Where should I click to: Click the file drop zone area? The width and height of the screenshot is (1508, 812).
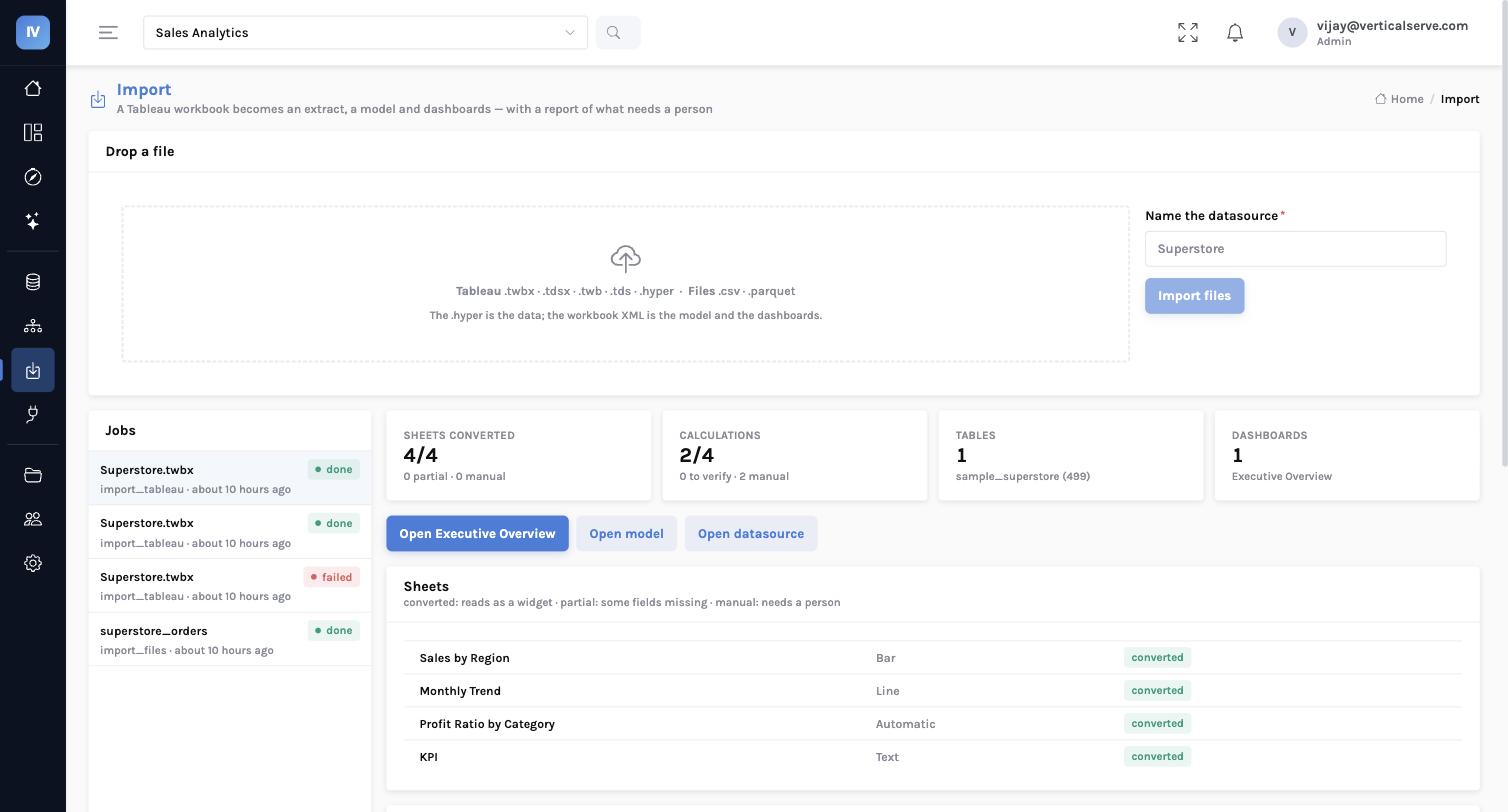pos(626,284)
